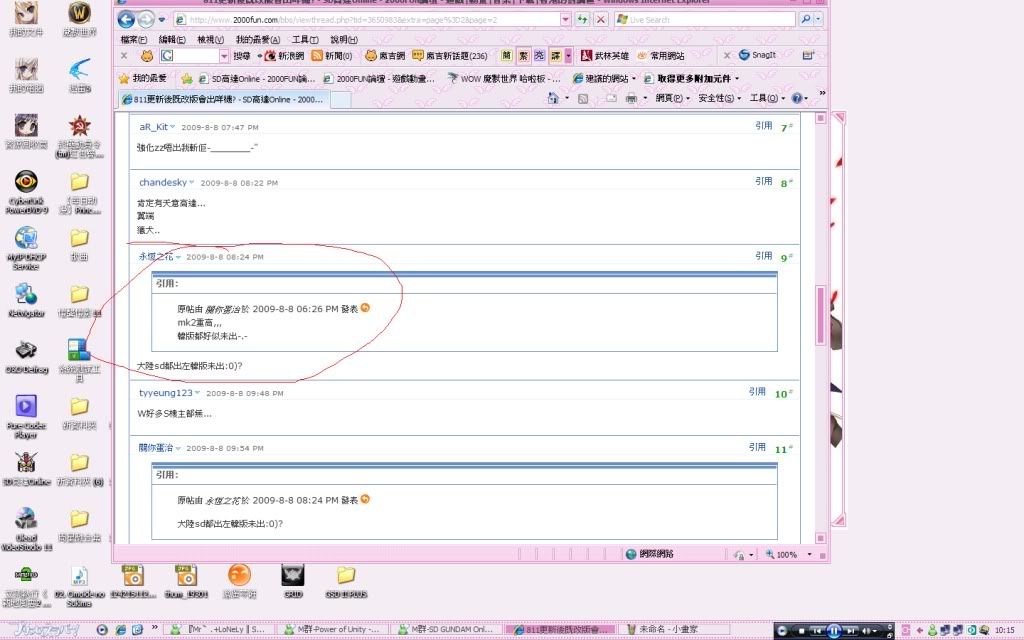Viewport: 1024px width, 640px height.
Task: Open 常用網站 toolbar shortcut
Action: click(x=661, y=56)
